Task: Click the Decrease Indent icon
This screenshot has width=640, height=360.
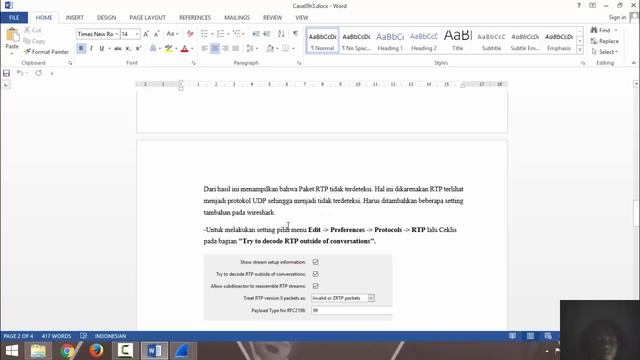Action: 256,34
